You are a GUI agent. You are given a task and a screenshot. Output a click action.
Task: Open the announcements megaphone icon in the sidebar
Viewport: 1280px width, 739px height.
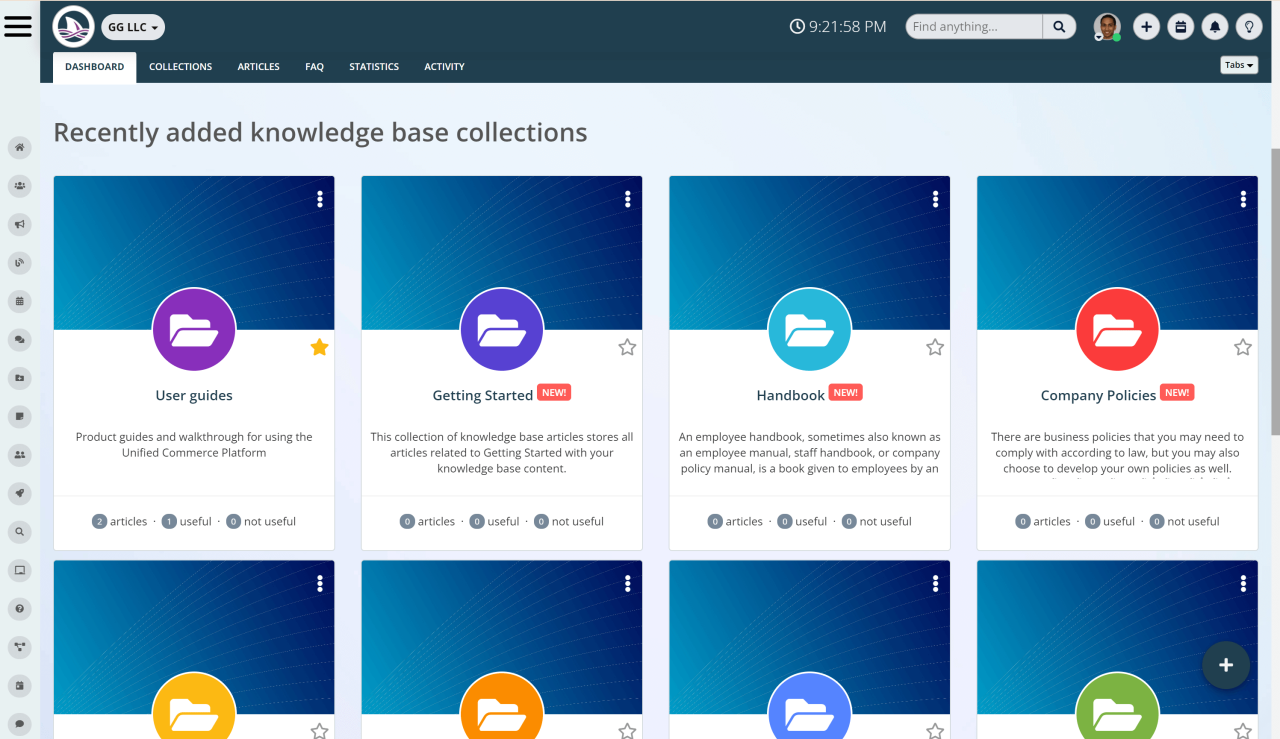coord(19,224)
